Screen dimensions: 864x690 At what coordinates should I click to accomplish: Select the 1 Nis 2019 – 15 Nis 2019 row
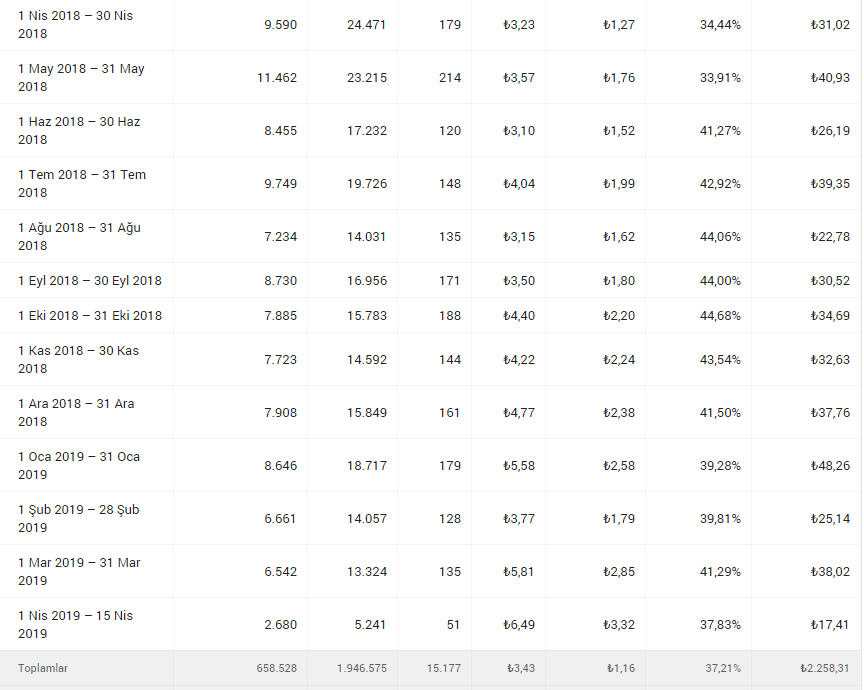pyautogui.click(x=431, y=624)
